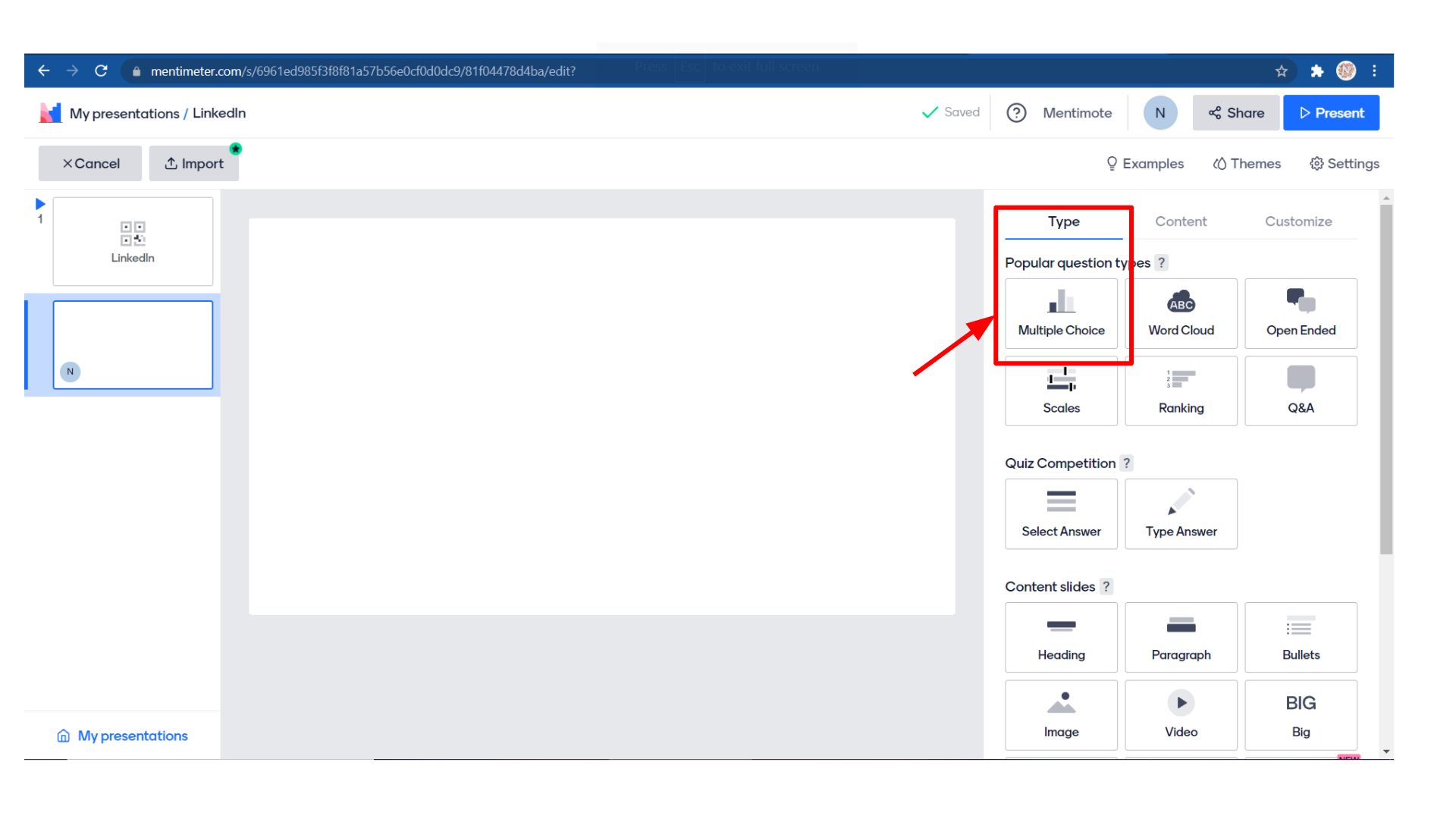The width and height of the screenshot is (1456, 819).
Task: Select the Ranking question type
Action: [x=1181, y=391]
